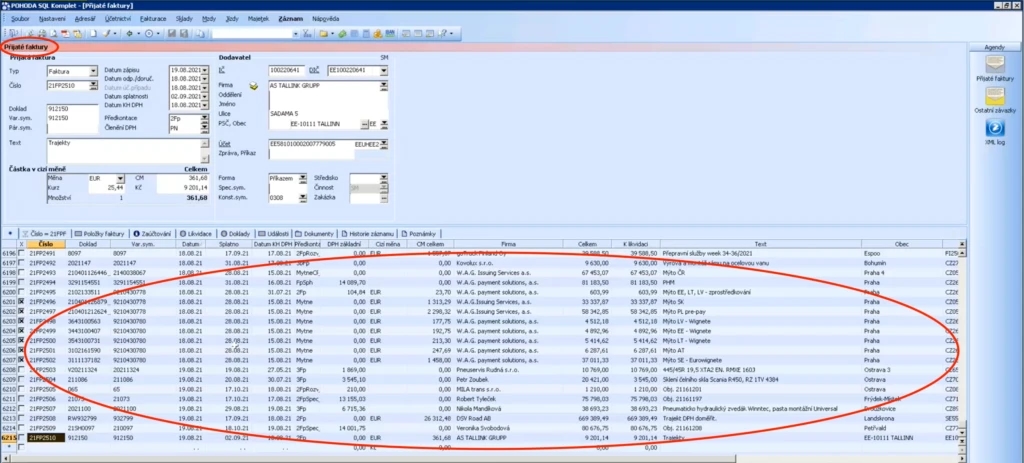Click the BAN bank toolbar icon
1024x463 pixels.
[391, 33]
